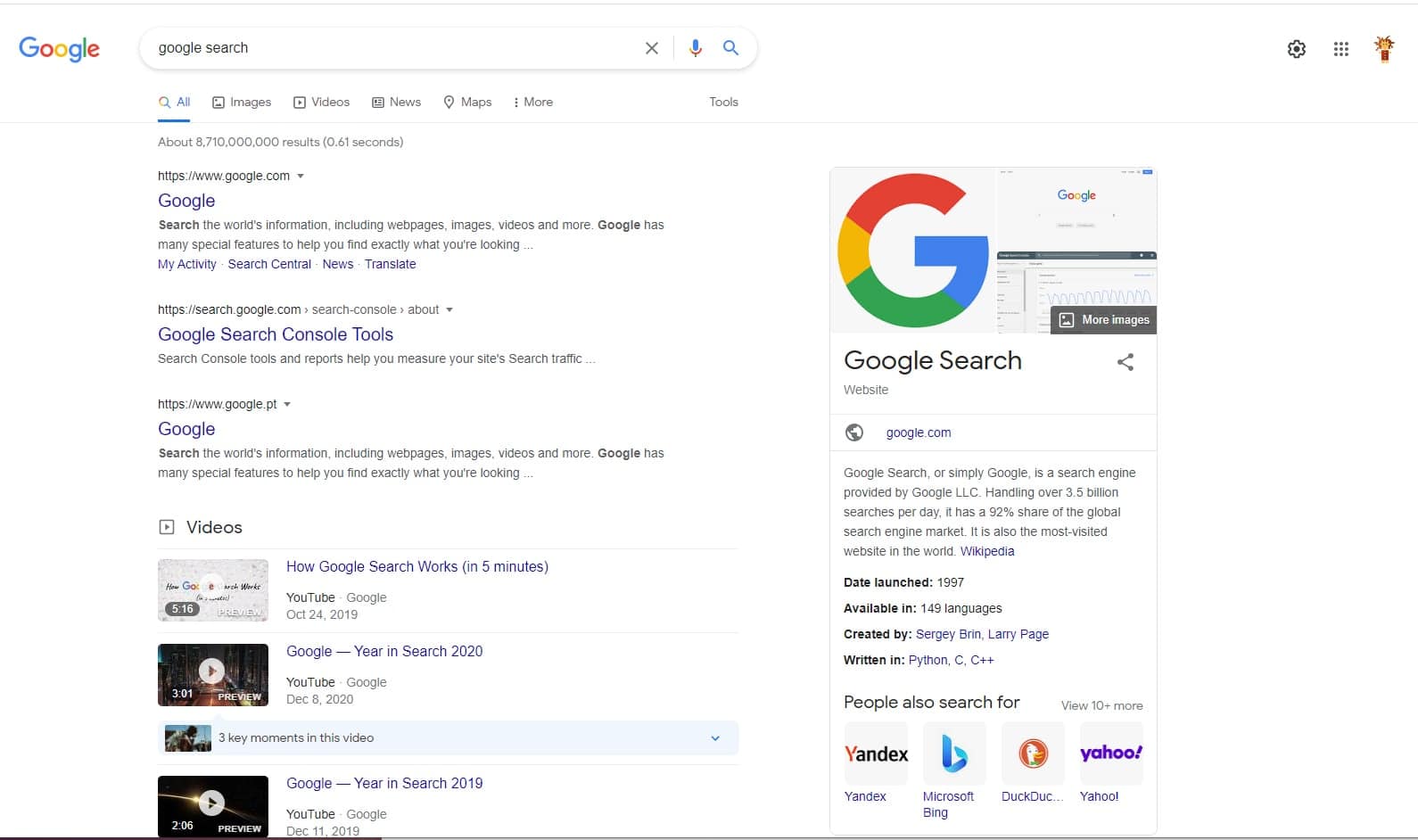Click the voice search microphone icon
The image size is (1418, 840).
[696, 48]
